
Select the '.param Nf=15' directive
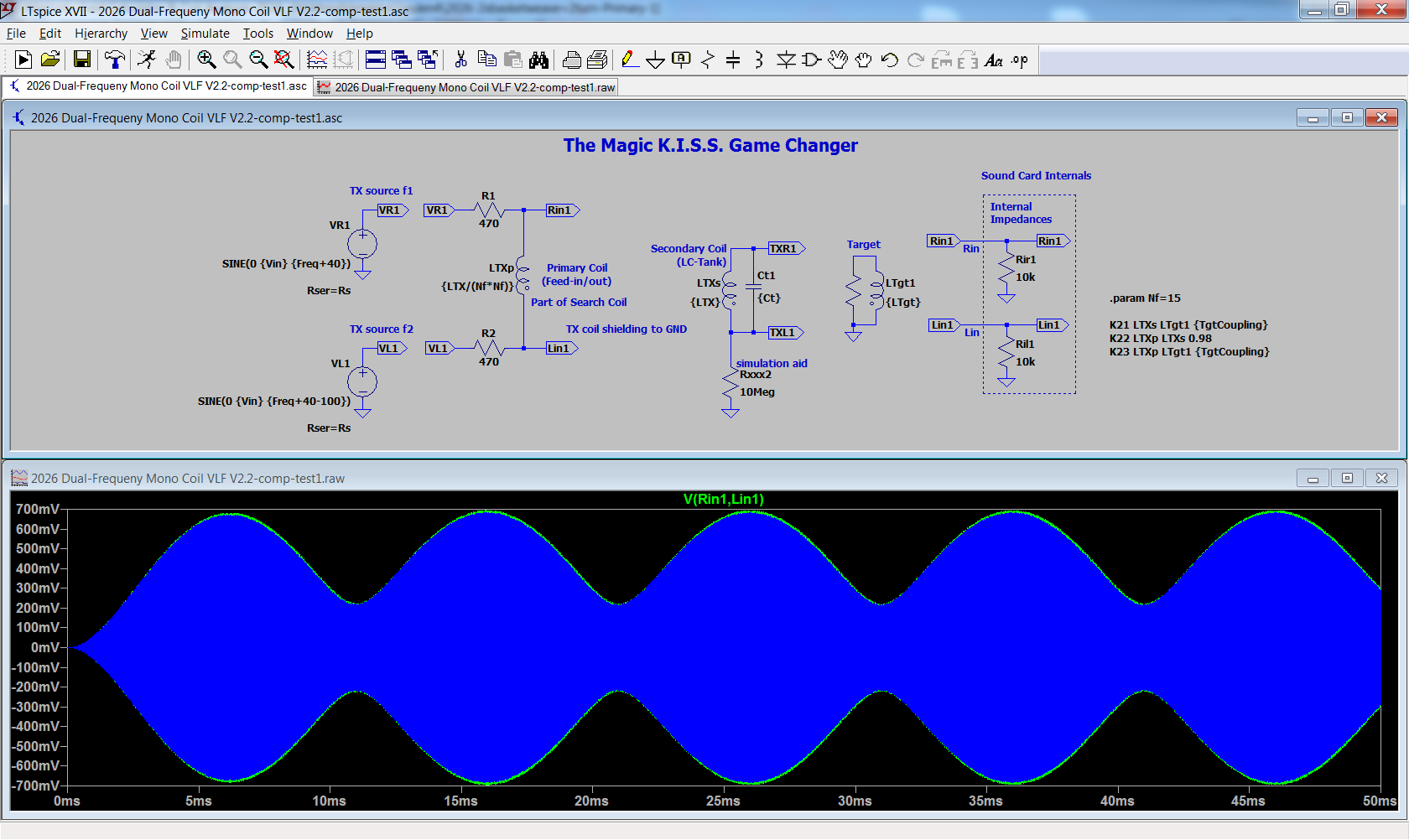[x=1145, y=298]
